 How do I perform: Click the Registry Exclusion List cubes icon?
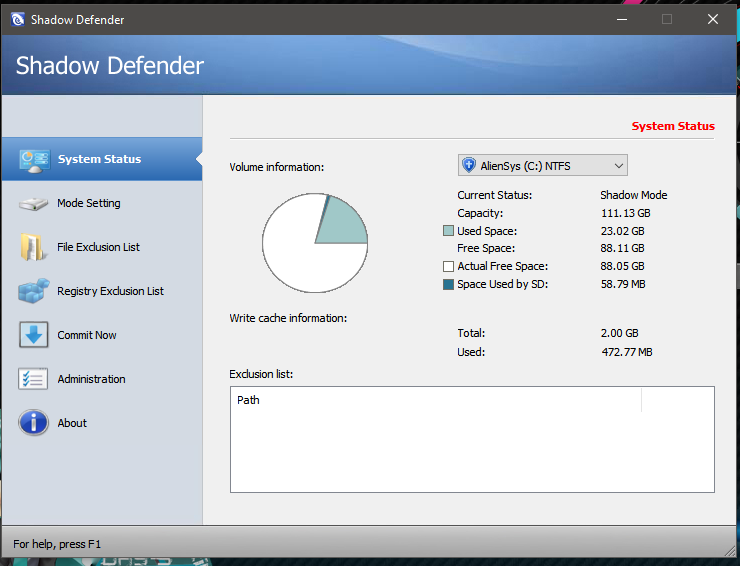(x=33, y=291)
